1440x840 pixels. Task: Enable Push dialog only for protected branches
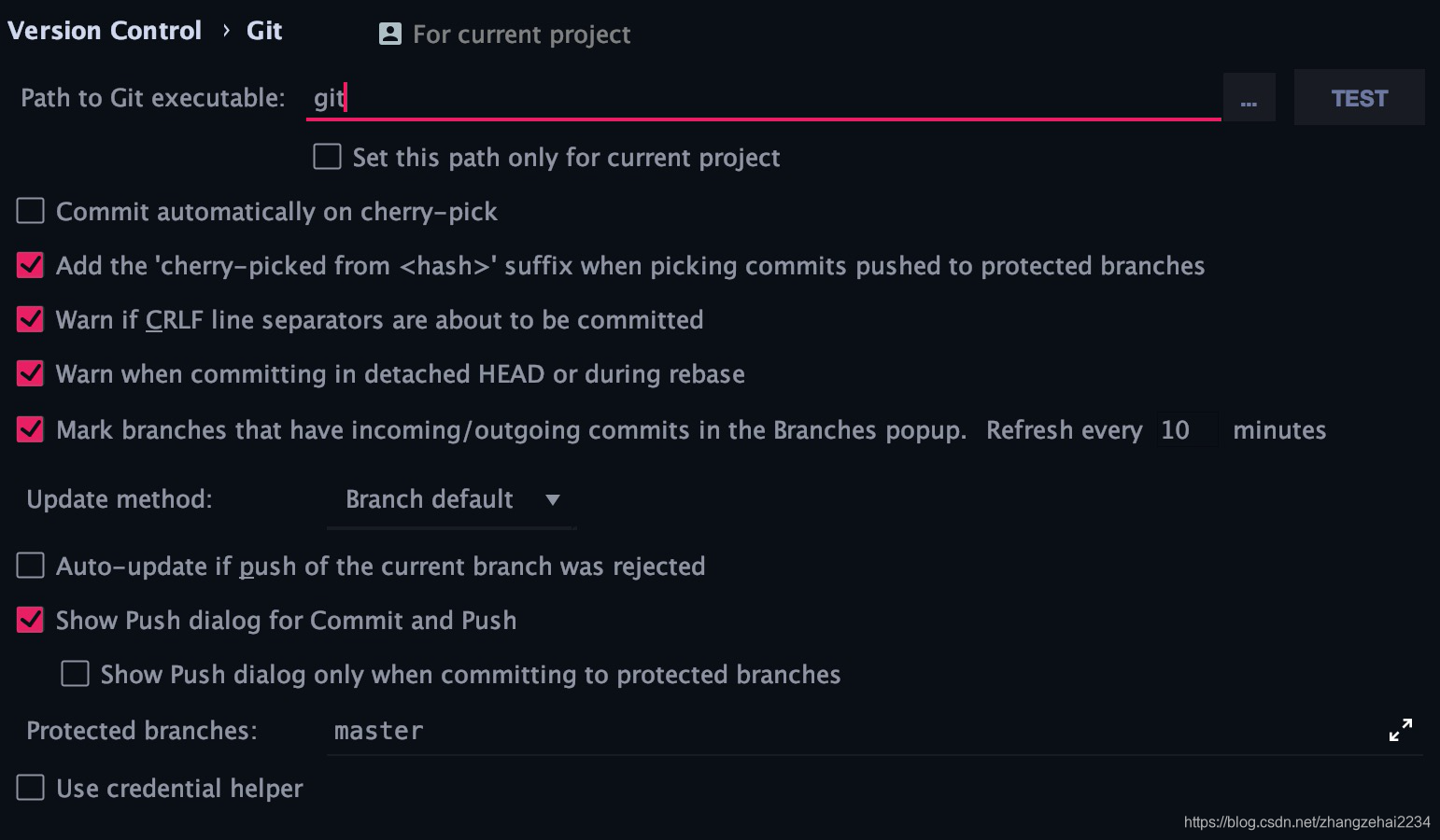pyautogui.click(x=75, y=674)
